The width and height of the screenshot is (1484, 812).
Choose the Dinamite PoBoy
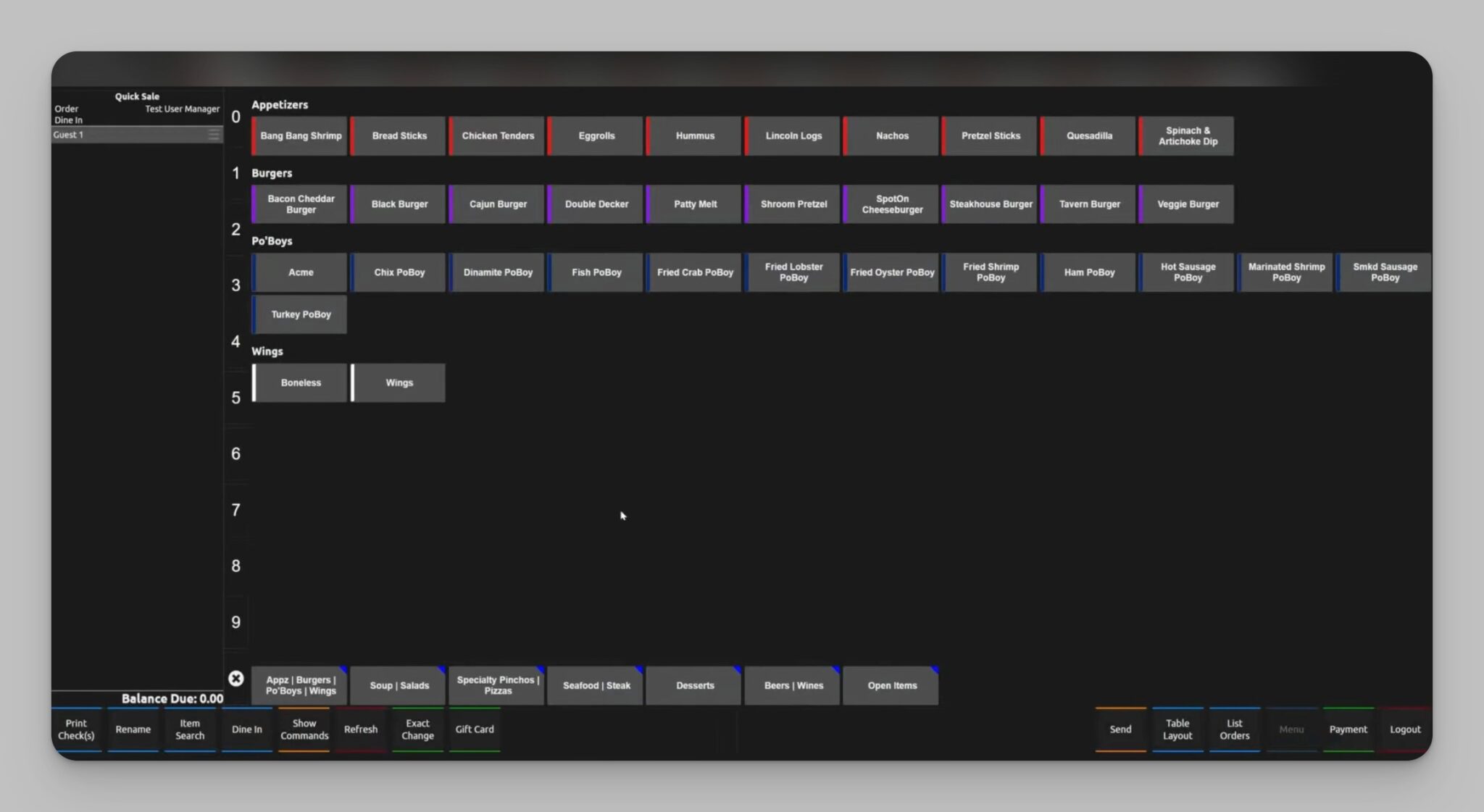click(496, 272)
